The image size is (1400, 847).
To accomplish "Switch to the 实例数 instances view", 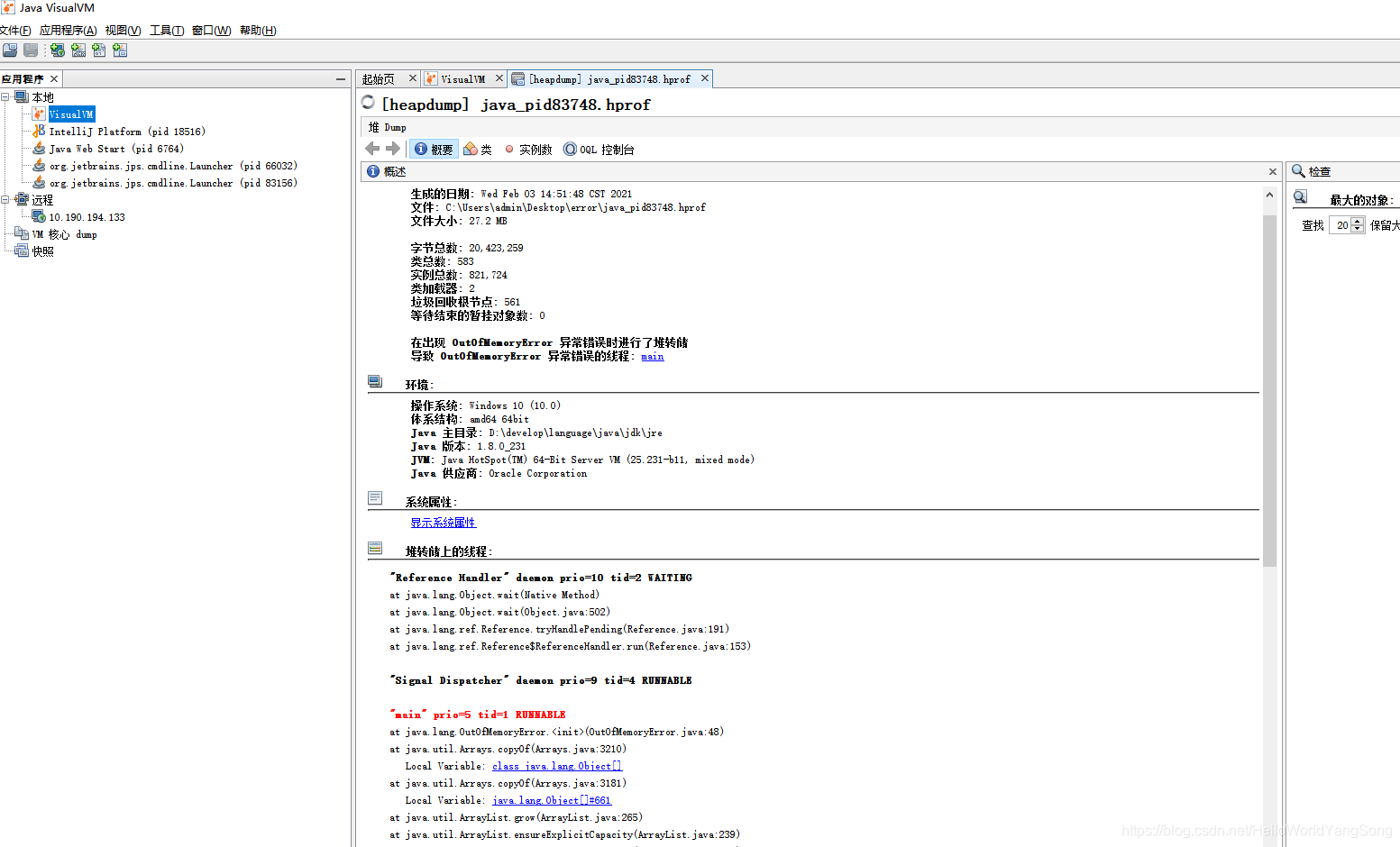I will (x=528, y=149).
